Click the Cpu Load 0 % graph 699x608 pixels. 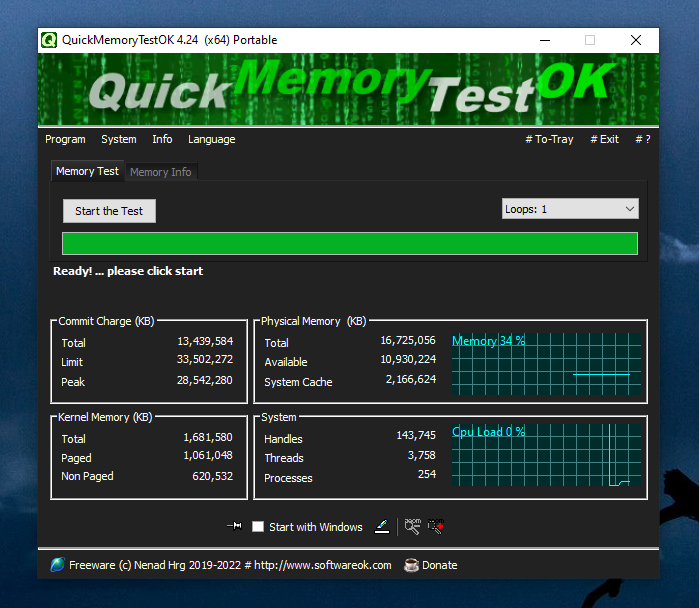[546, 455]
